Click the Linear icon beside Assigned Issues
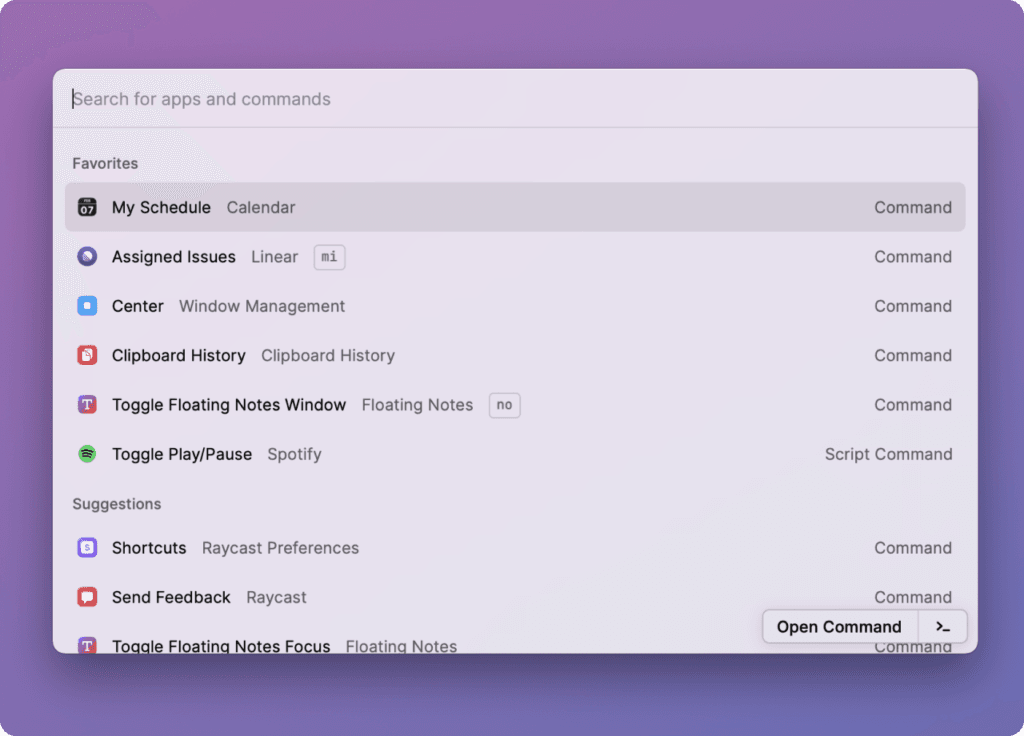The width and height of the screenshot is (1024, 736). point(87,257)
